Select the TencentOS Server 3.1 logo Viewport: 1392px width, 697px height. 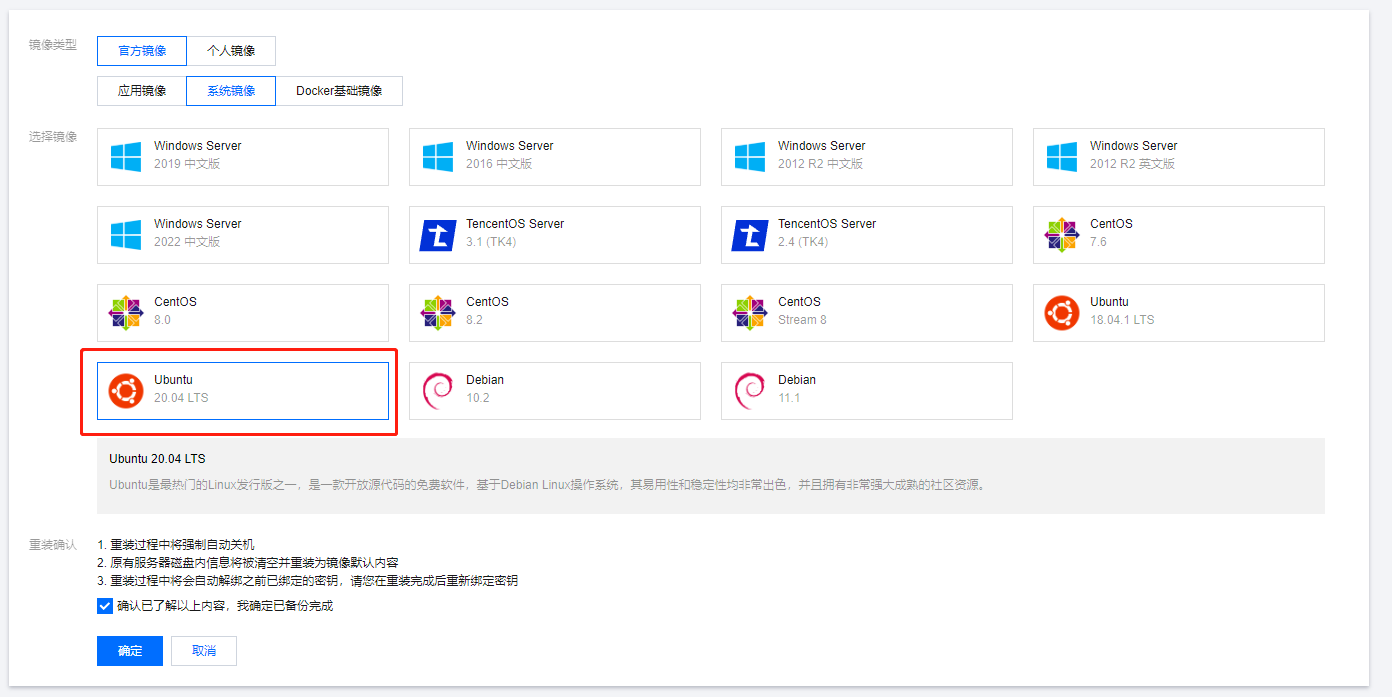tap(438, 234)
